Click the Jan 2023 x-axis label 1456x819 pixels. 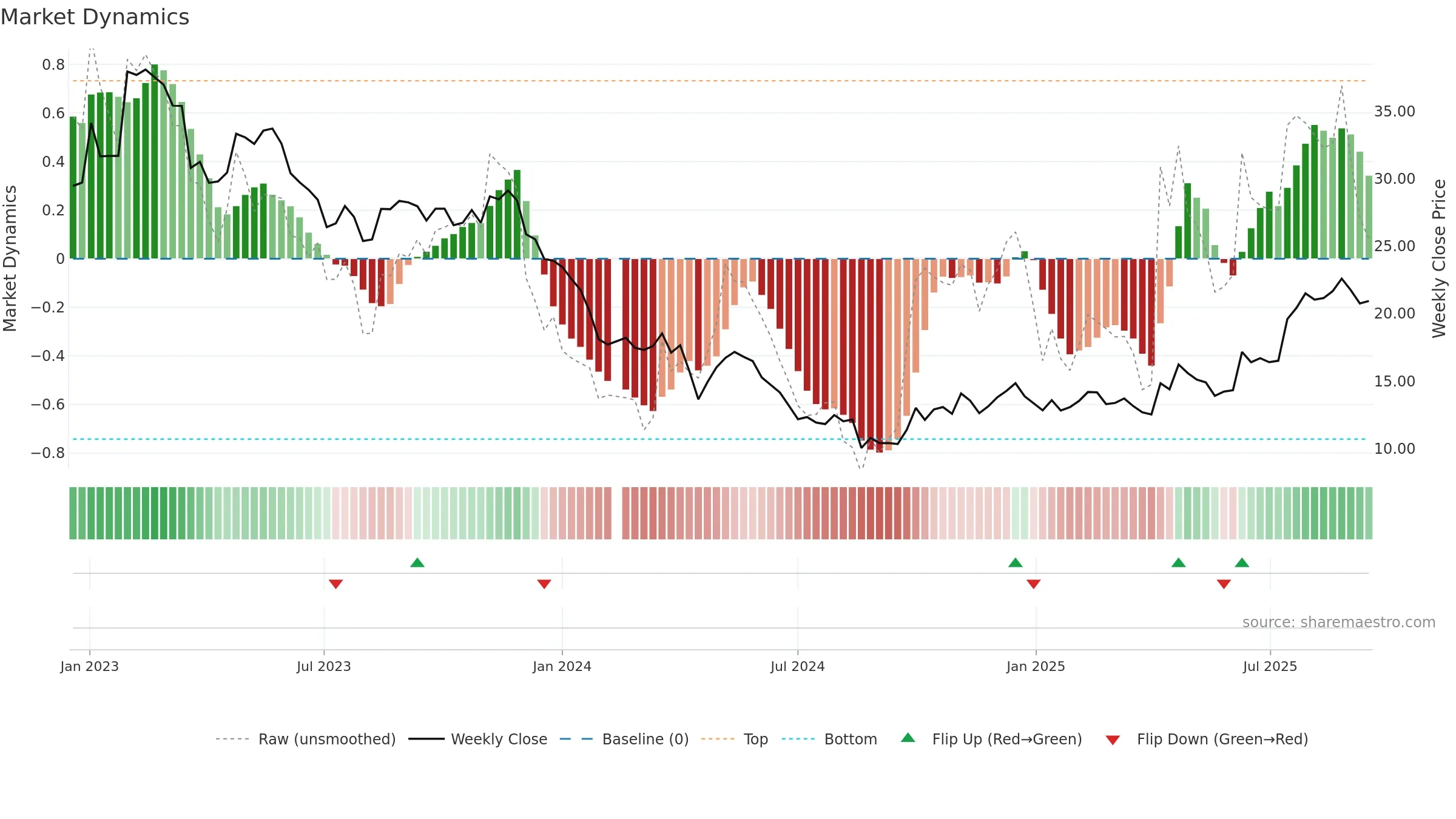(x=90, y=666)
